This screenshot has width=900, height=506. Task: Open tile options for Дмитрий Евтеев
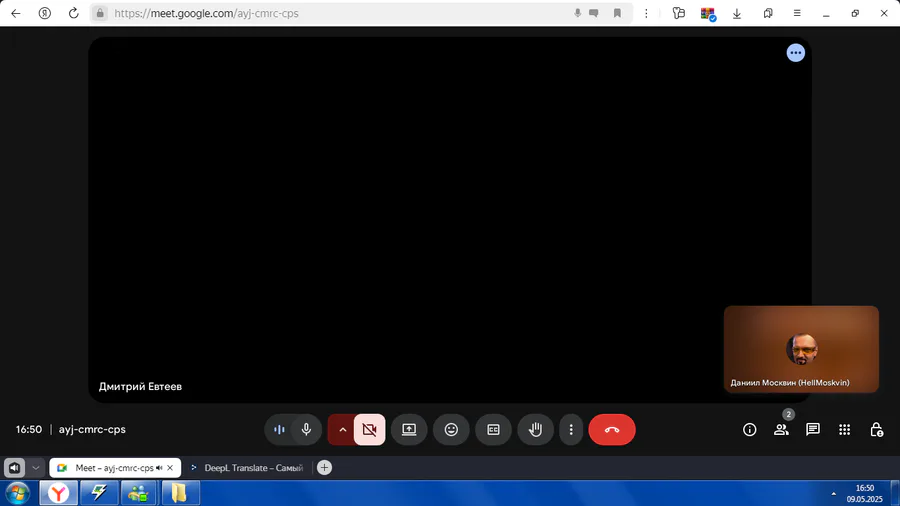(x=796, y=53)
